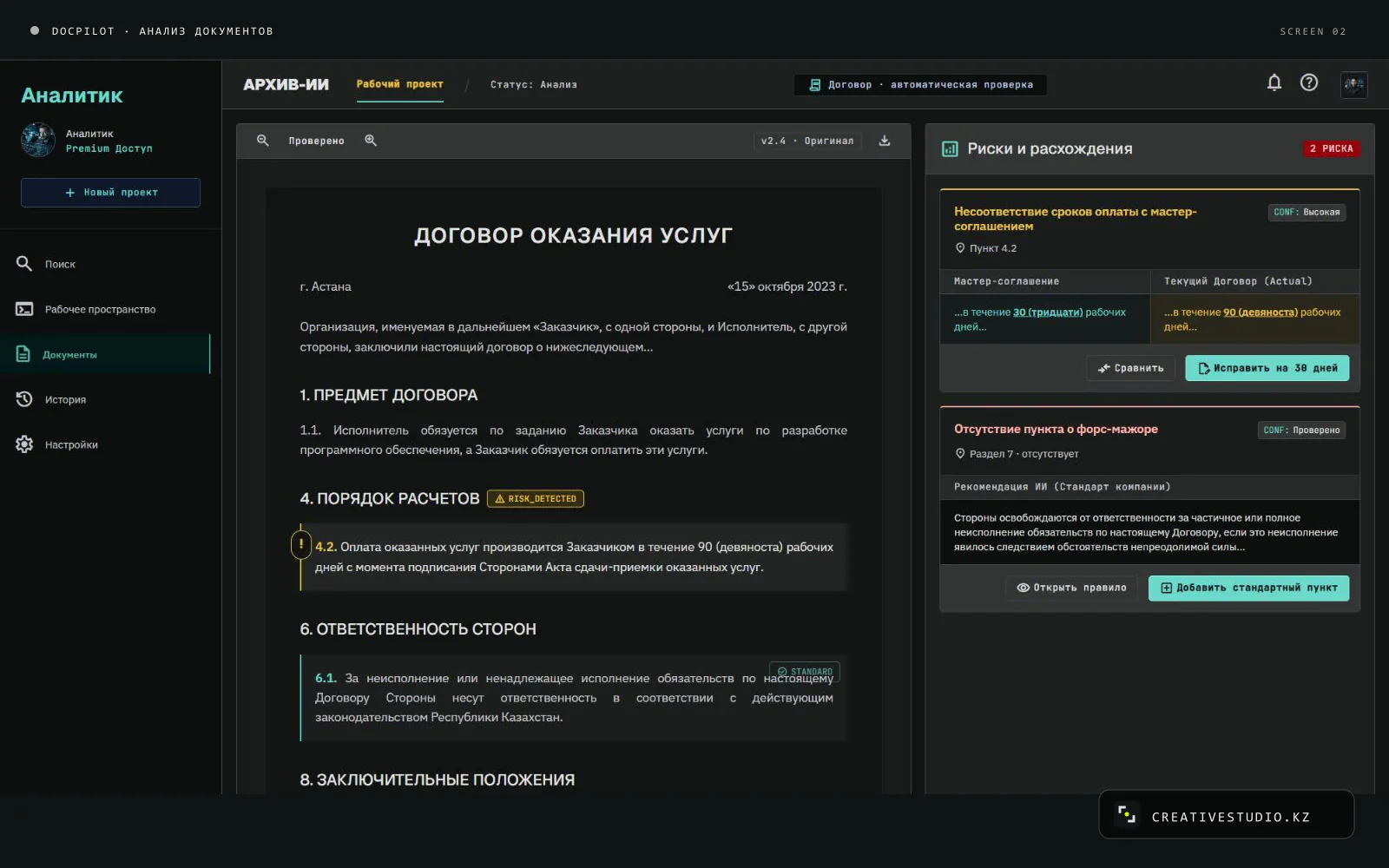This screenshot has height=868, width=1389.
Task: Click the STANDARD badge on clause 6.1
Action: click(x=804, y=672)
